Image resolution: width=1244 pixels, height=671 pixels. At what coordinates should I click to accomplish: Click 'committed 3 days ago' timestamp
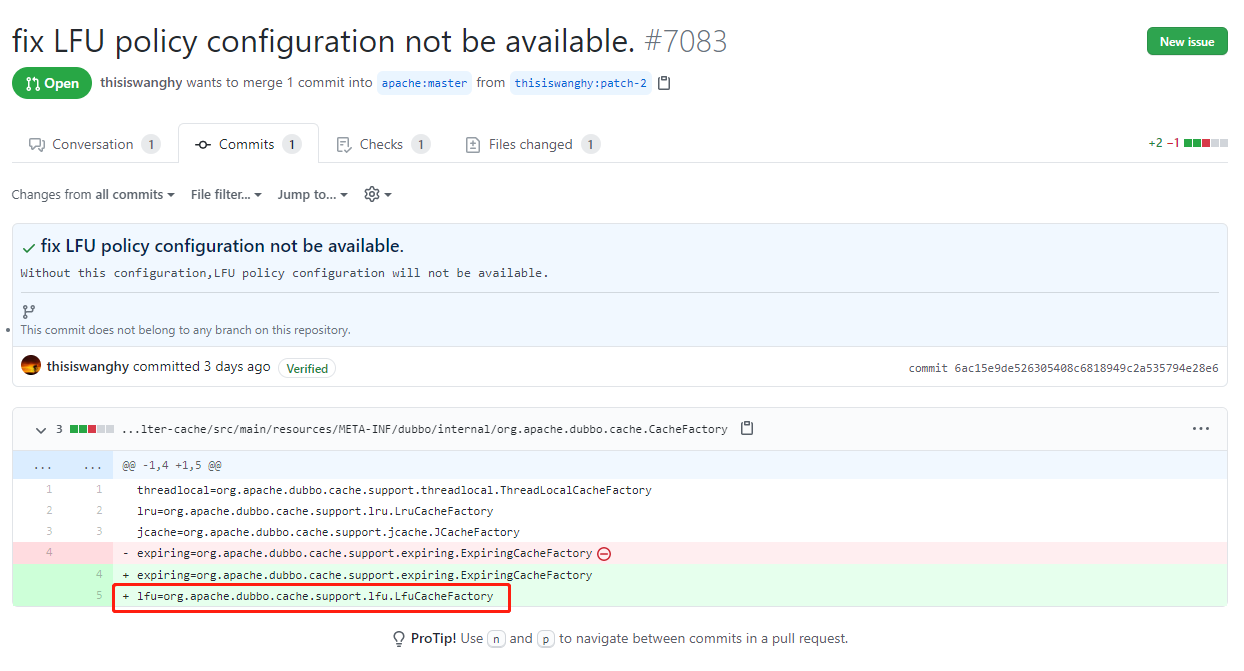[x=202, y=366]
